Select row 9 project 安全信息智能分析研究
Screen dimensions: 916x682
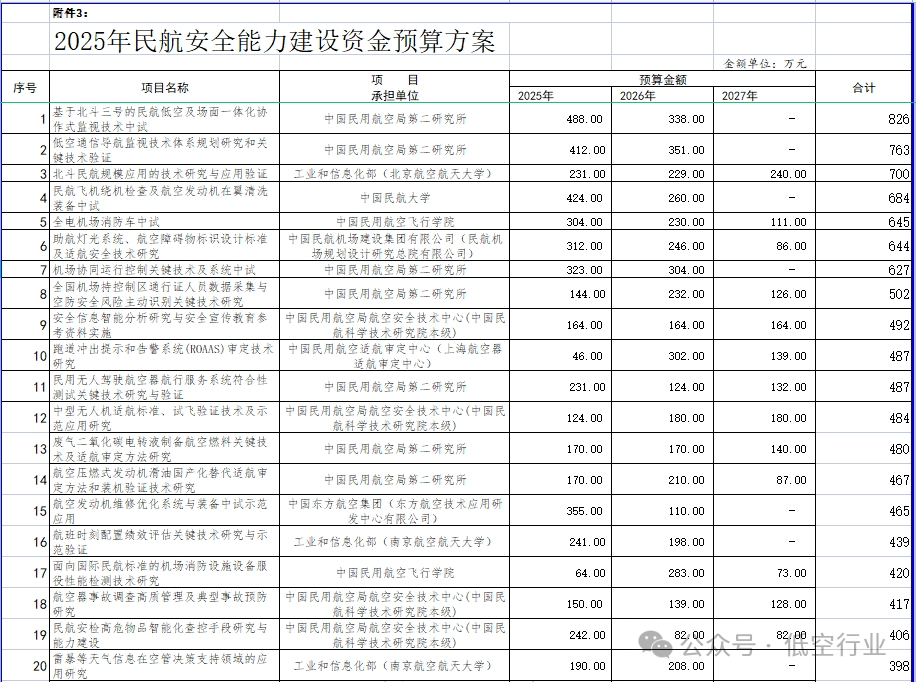tap(165, 324)
